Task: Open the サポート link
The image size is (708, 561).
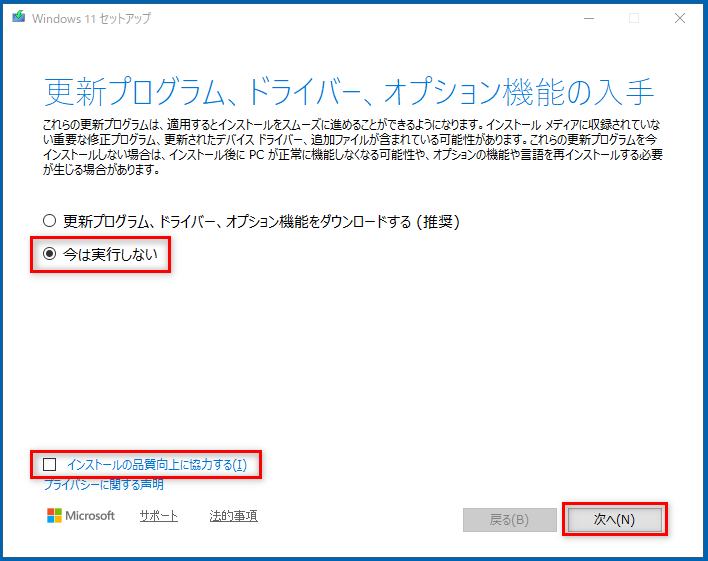Action: point(158,515)
